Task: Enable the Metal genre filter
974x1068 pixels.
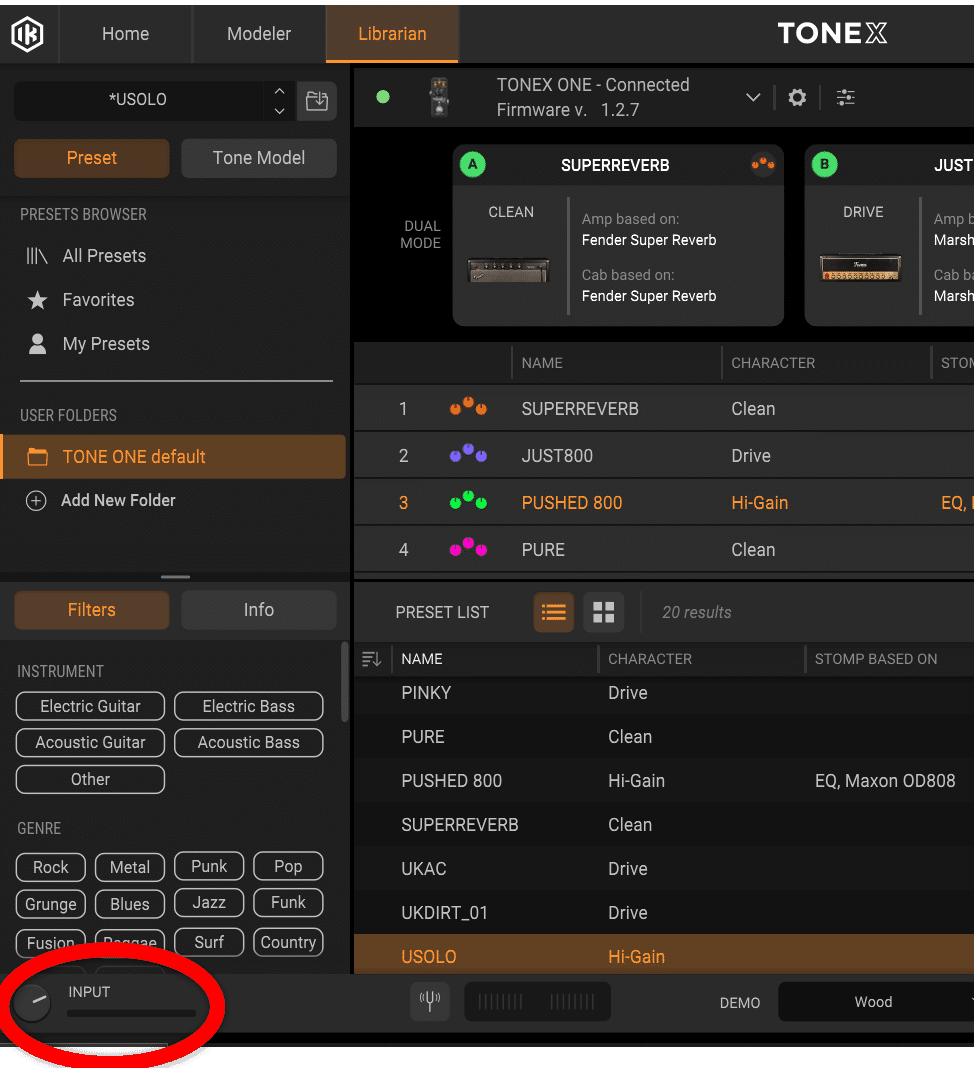Action: 129,867
